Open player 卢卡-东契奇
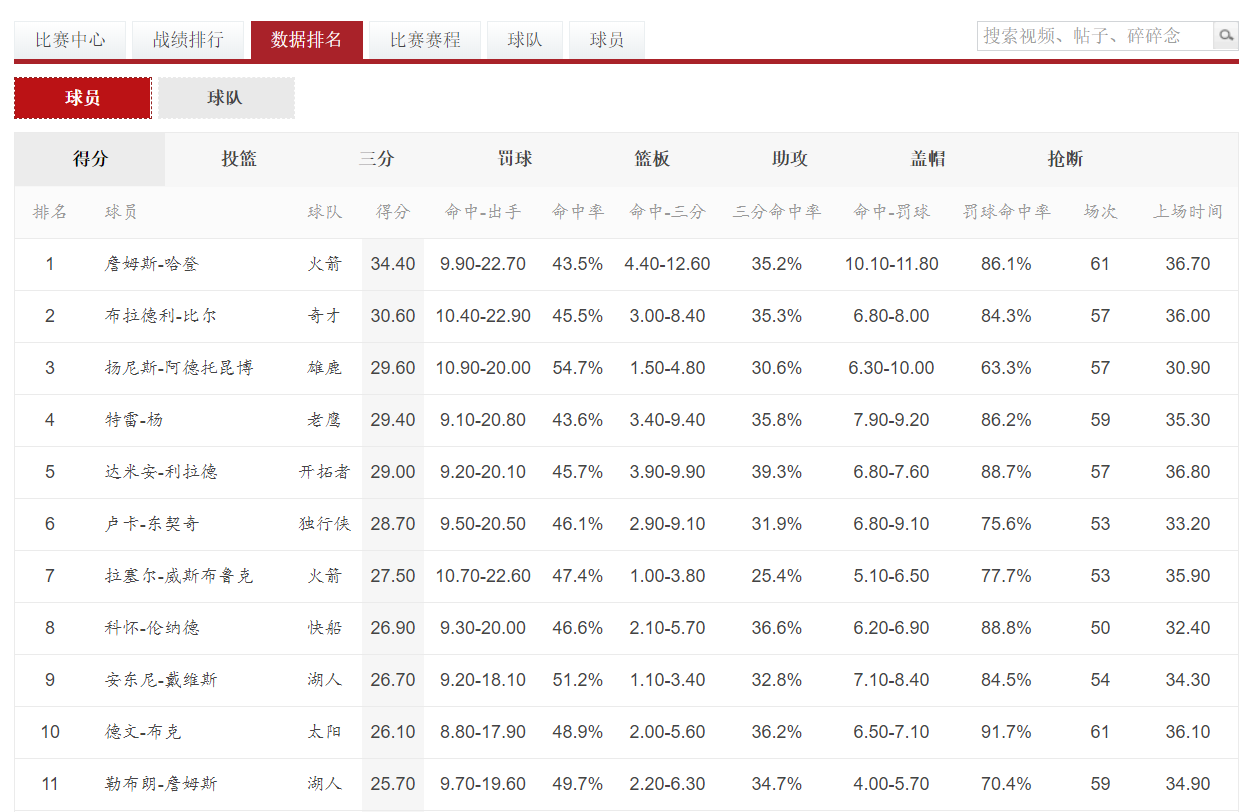 tap(152, 524)
